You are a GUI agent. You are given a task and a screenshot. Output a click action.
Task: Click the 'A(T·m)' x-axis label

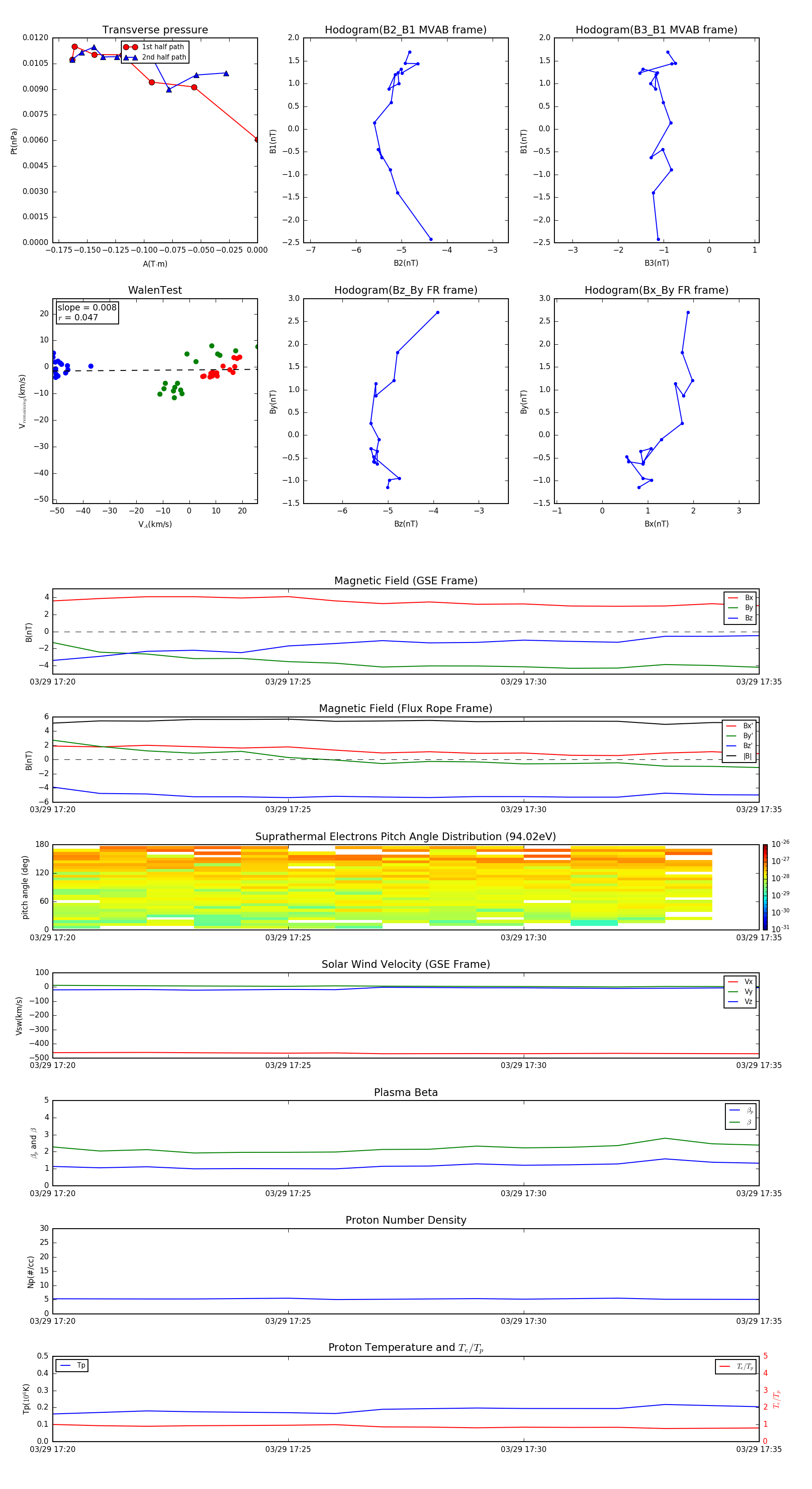[x=155, y=264]
